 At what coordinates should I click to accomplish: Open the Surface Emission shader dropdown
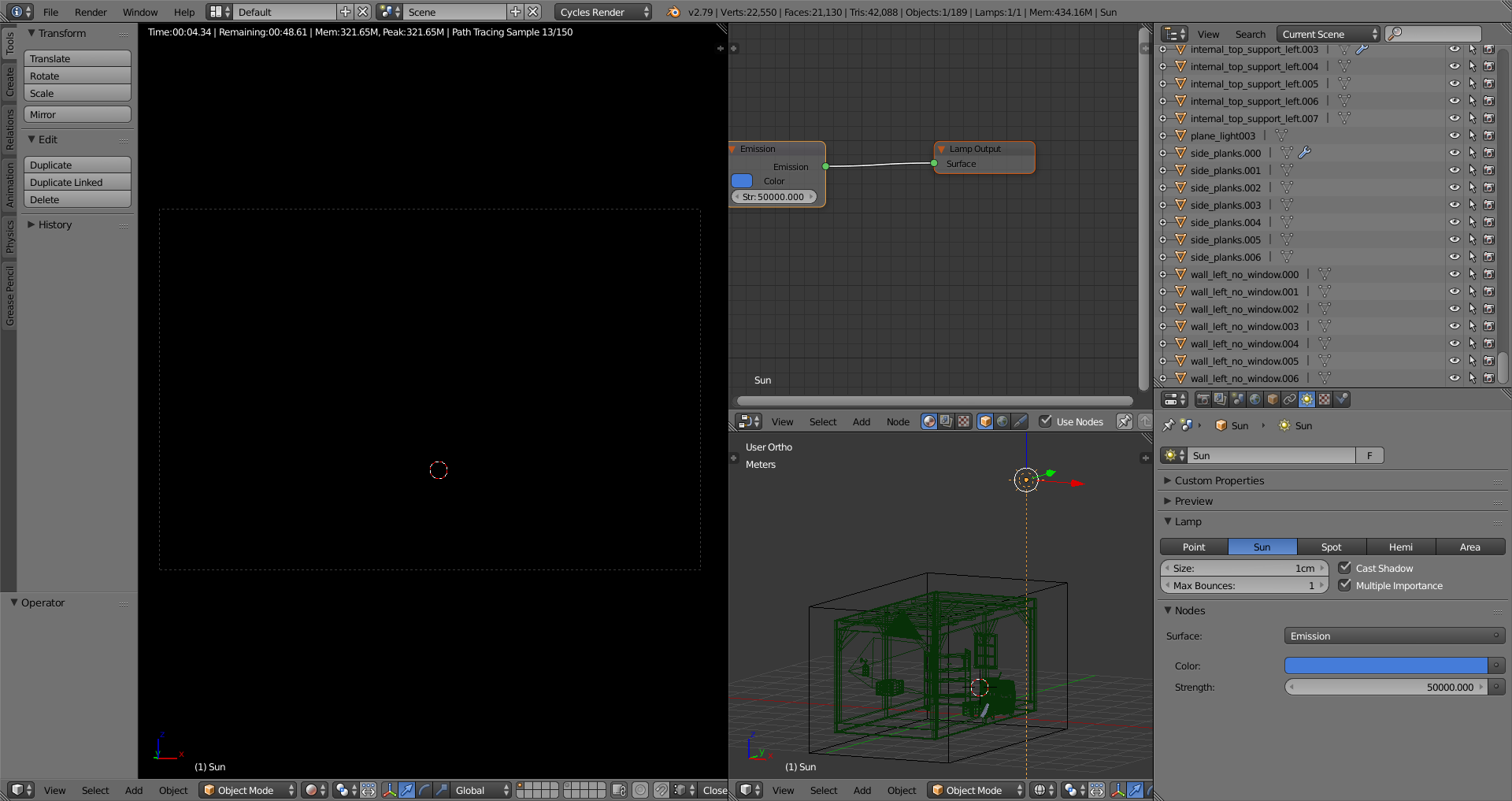(1395, 636)
